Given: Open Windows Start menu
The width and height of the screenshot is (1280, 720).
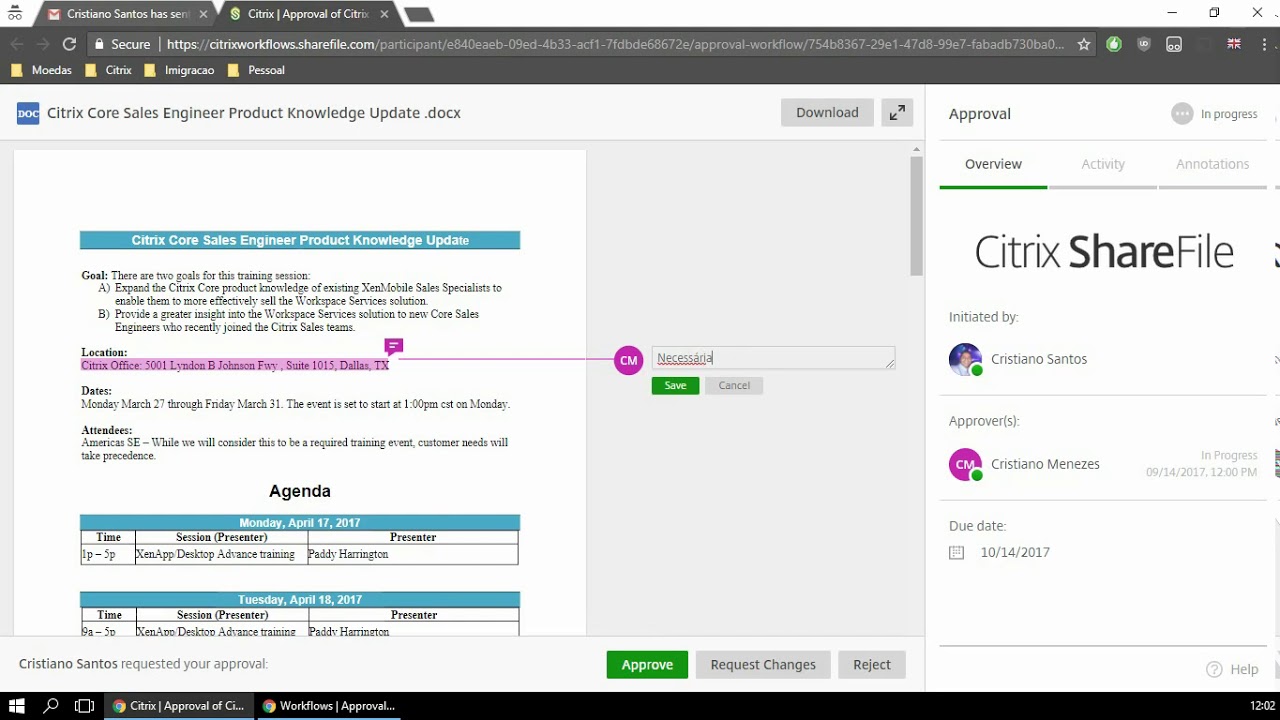Looking at the screenshot, I should (17, 706).
